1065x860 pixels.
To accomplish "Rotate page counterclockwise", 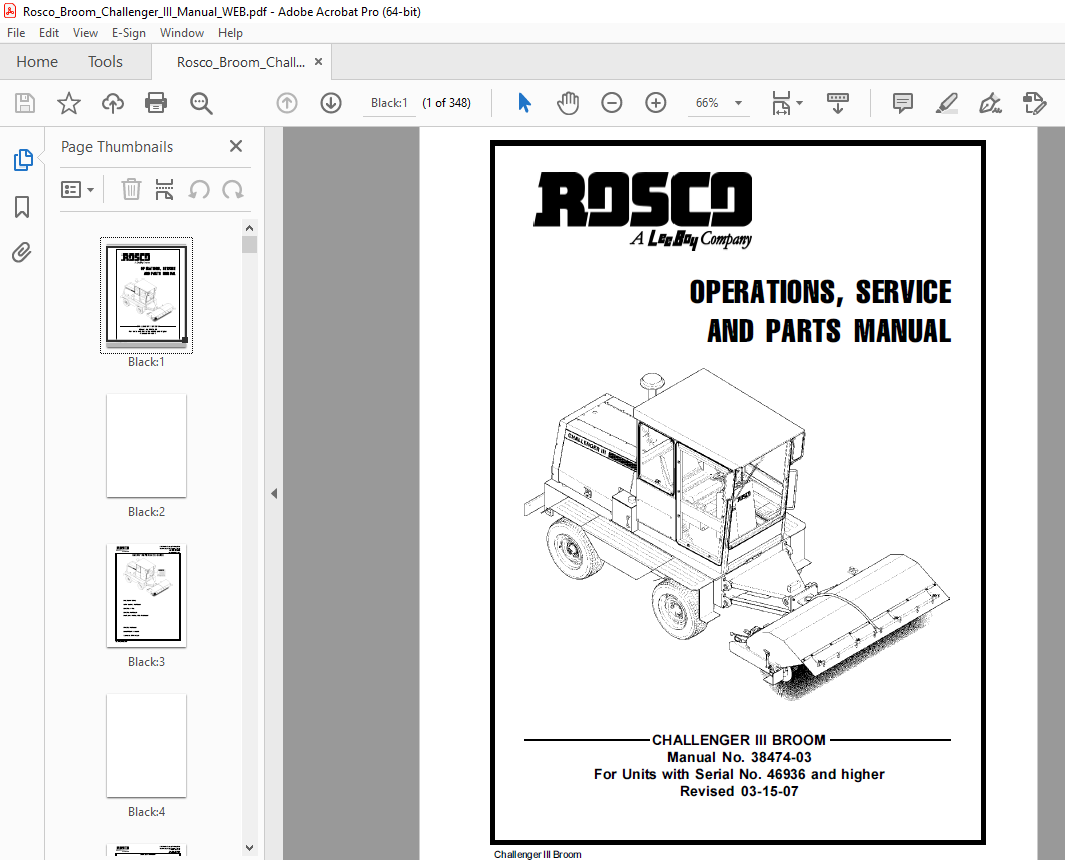I will pyautogui.click(x=199, y=190).
